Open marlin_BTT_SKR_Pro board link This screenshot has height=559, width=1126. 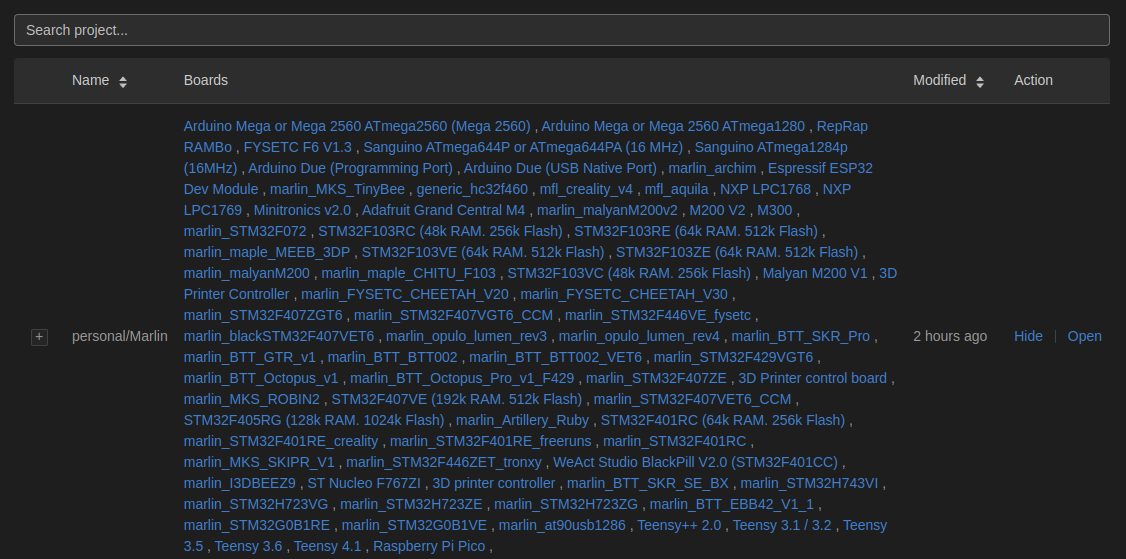tap(801, 336)
